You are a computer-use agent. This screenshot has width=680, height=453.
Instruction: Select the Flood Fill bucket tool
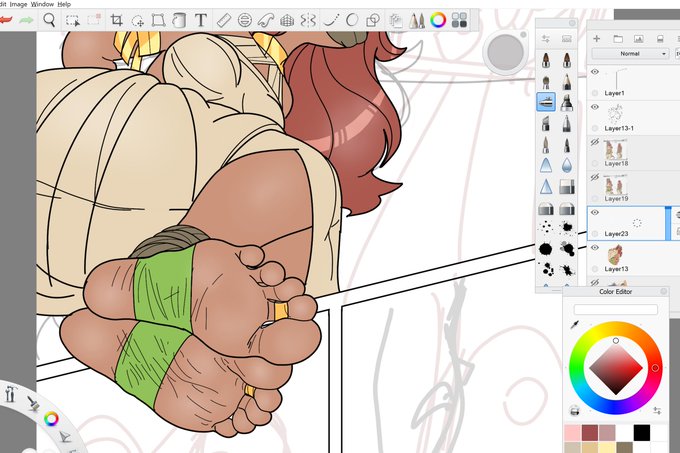tap(179, 20)
